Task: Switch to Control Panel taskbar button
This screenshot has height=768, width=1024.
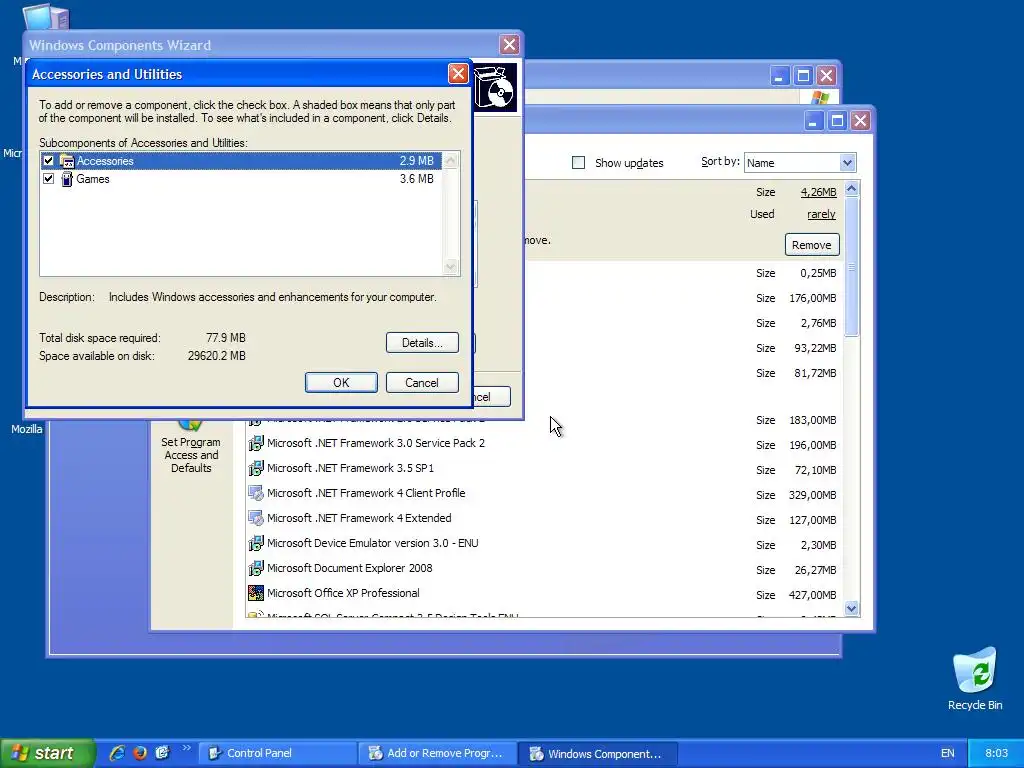Action: [x=277, y=754]
